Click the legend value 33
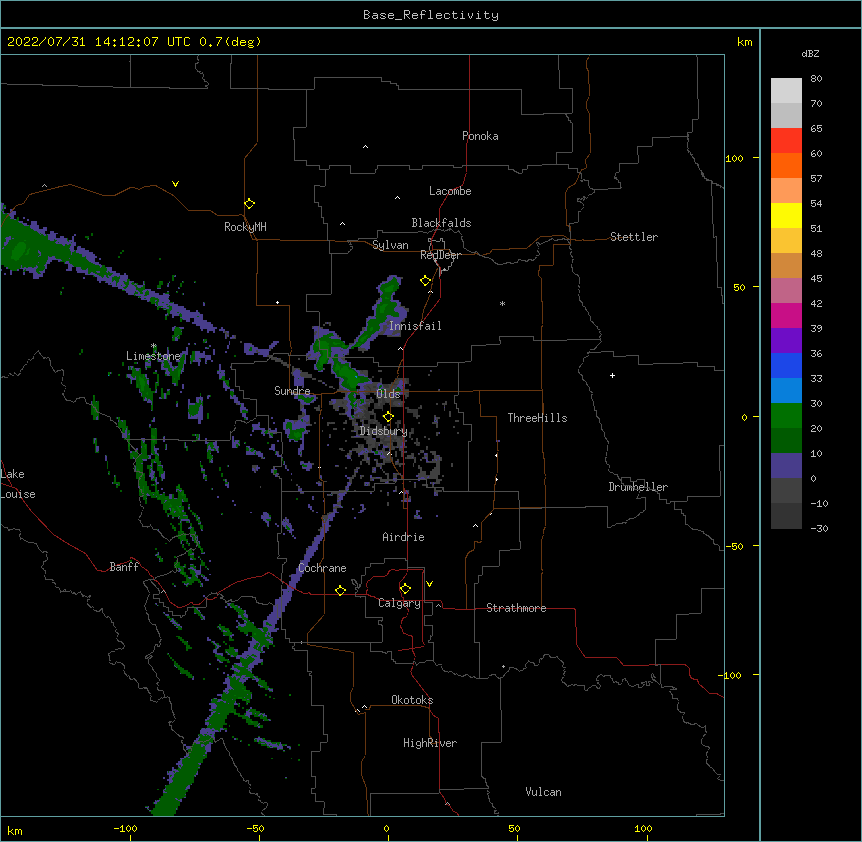Image resolution: width=862 pixels, height=842 pixels. click(x=816, y=379)
